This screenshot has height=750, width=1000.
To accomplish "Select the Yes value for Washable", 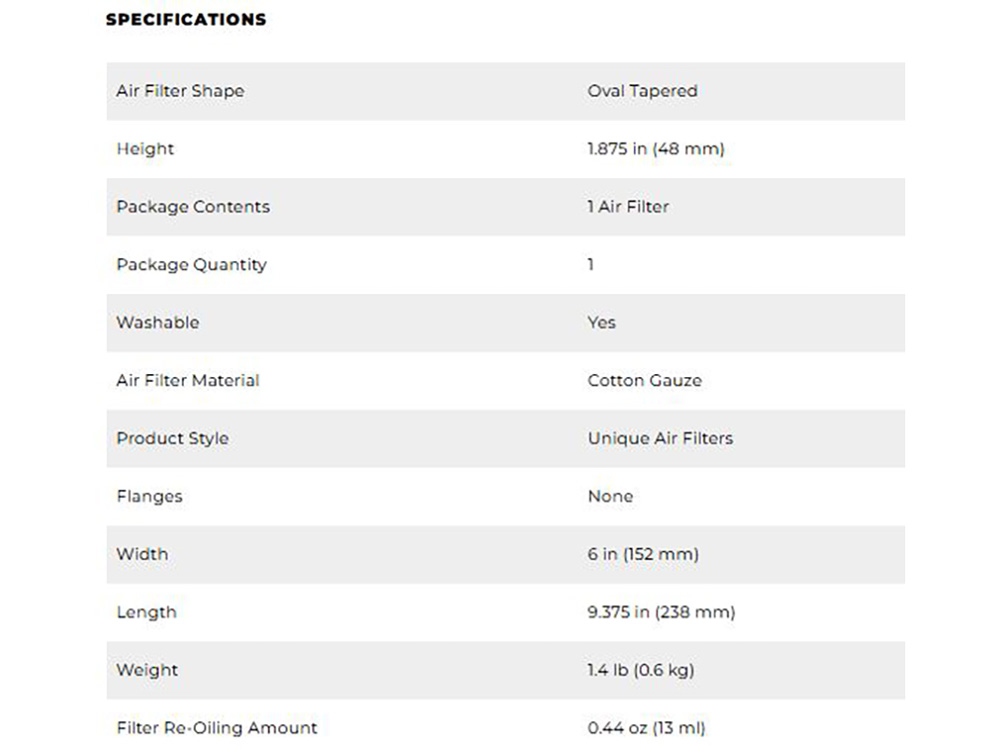I will click(x=601, y=323).
